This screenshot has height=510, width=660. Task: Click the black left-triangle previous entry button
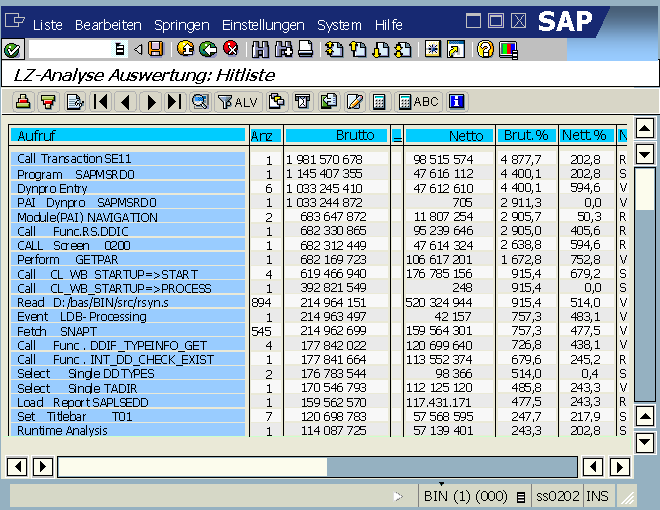(125, 102)
